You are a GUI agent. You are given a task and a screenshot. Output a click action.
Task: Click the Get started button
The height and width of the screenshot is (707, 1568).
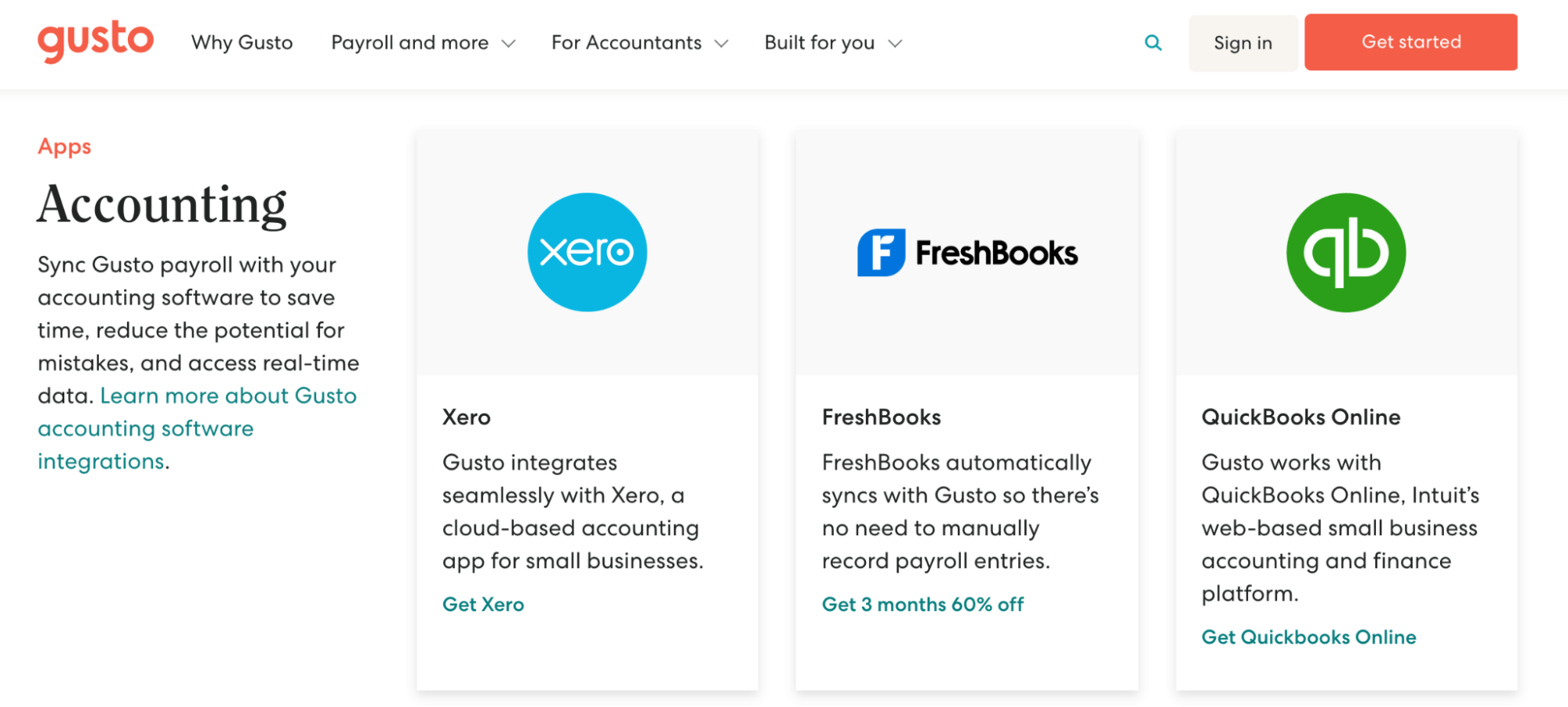pos(1410,42)
